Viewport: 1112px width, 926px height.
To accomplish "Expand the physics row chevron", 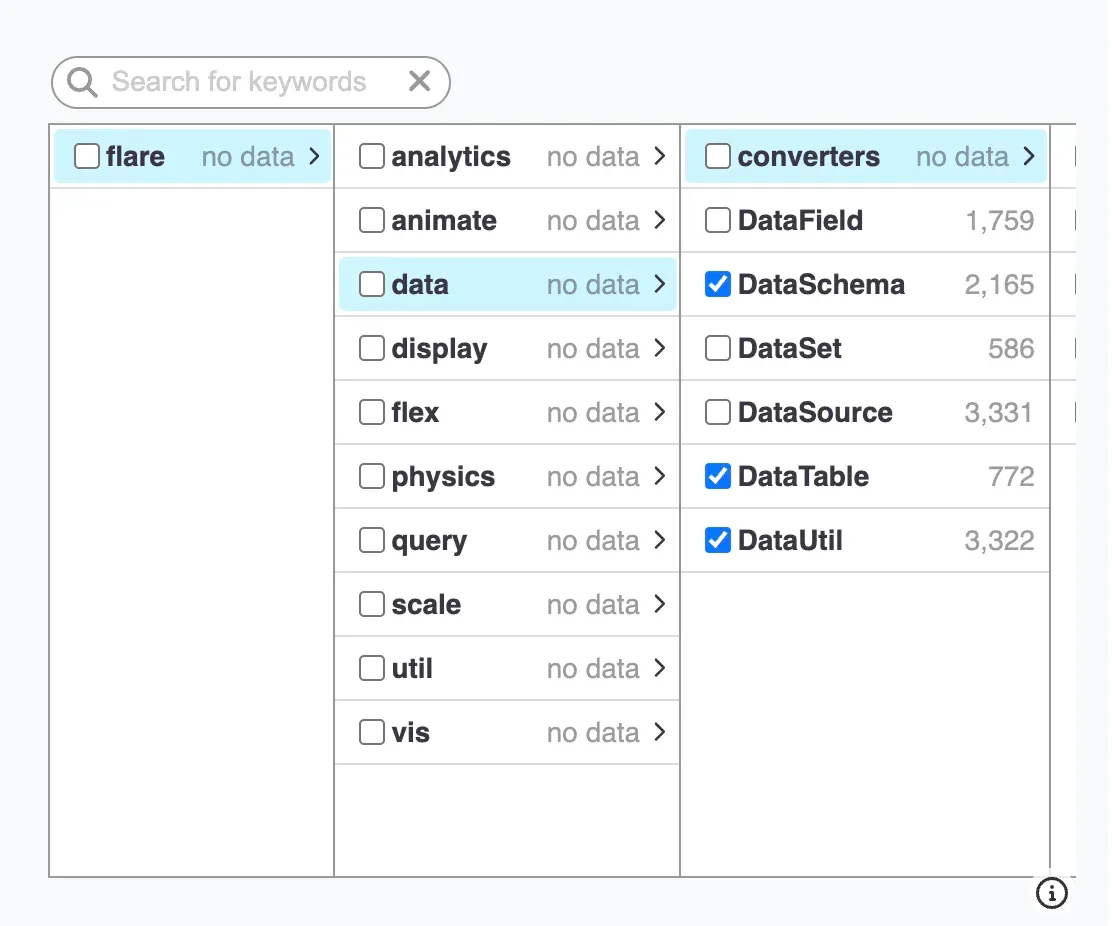I will pyautogui.click(x=660, y=476).
